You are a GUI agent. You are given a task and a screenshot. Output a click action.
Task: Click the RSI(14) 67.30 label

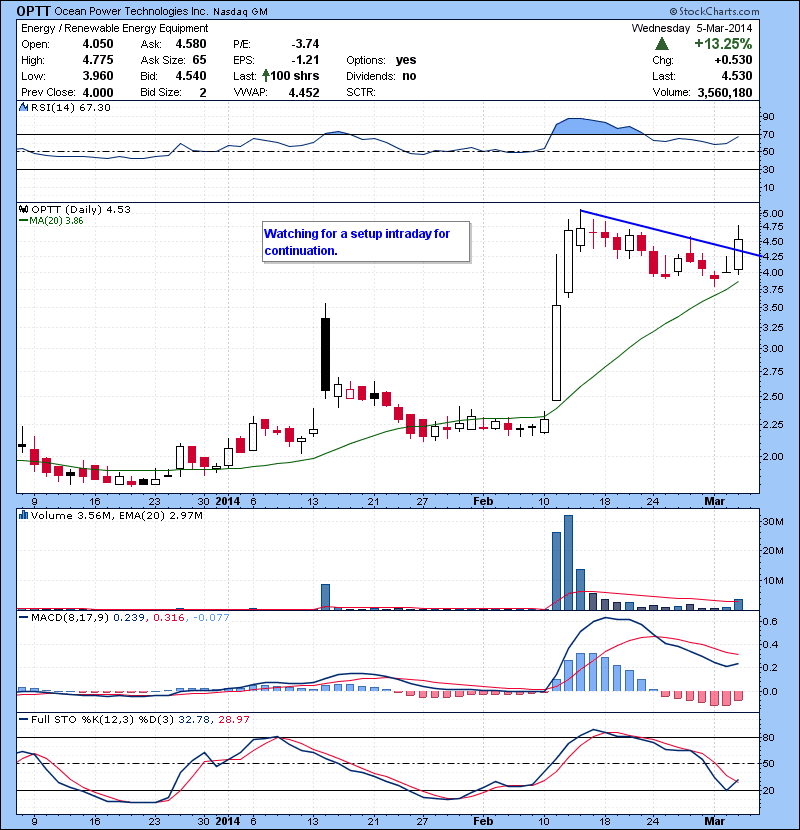(71, 107)
